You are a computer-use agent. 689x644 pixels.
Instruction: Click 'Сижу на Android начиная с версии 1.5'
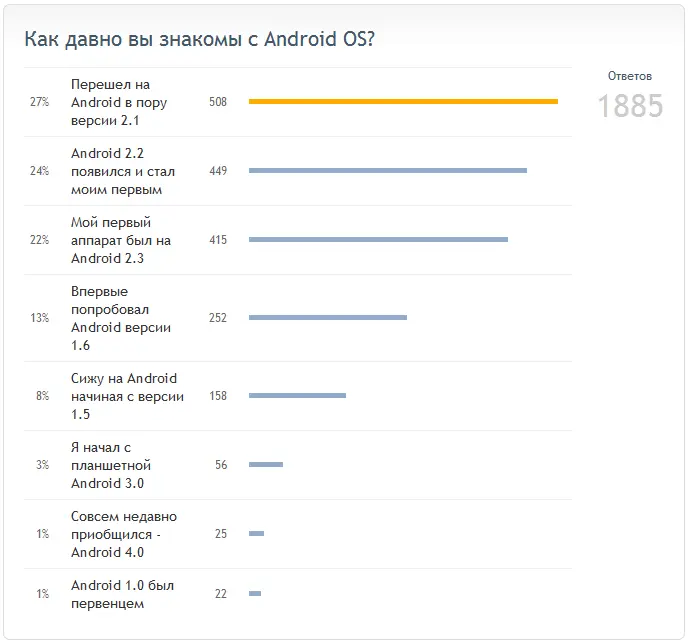[x=127, y=396]
